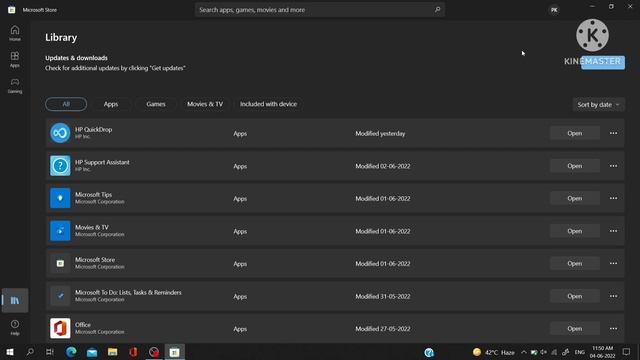Open the Microsoft Store app entry
The width and height of the screenshot is (640, 360).
[x=574, y=263]
